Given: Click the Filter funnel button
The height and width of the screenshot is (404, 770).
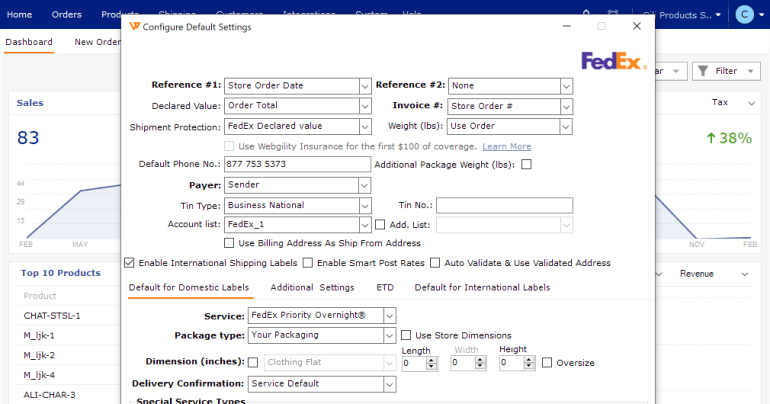Looking at the screenshot, I should coord(726,71).
